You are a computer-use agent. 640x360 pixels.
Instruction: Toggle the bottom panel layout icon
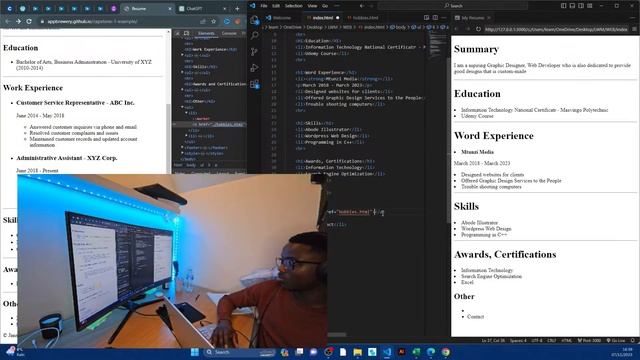[x=572, y=6]
